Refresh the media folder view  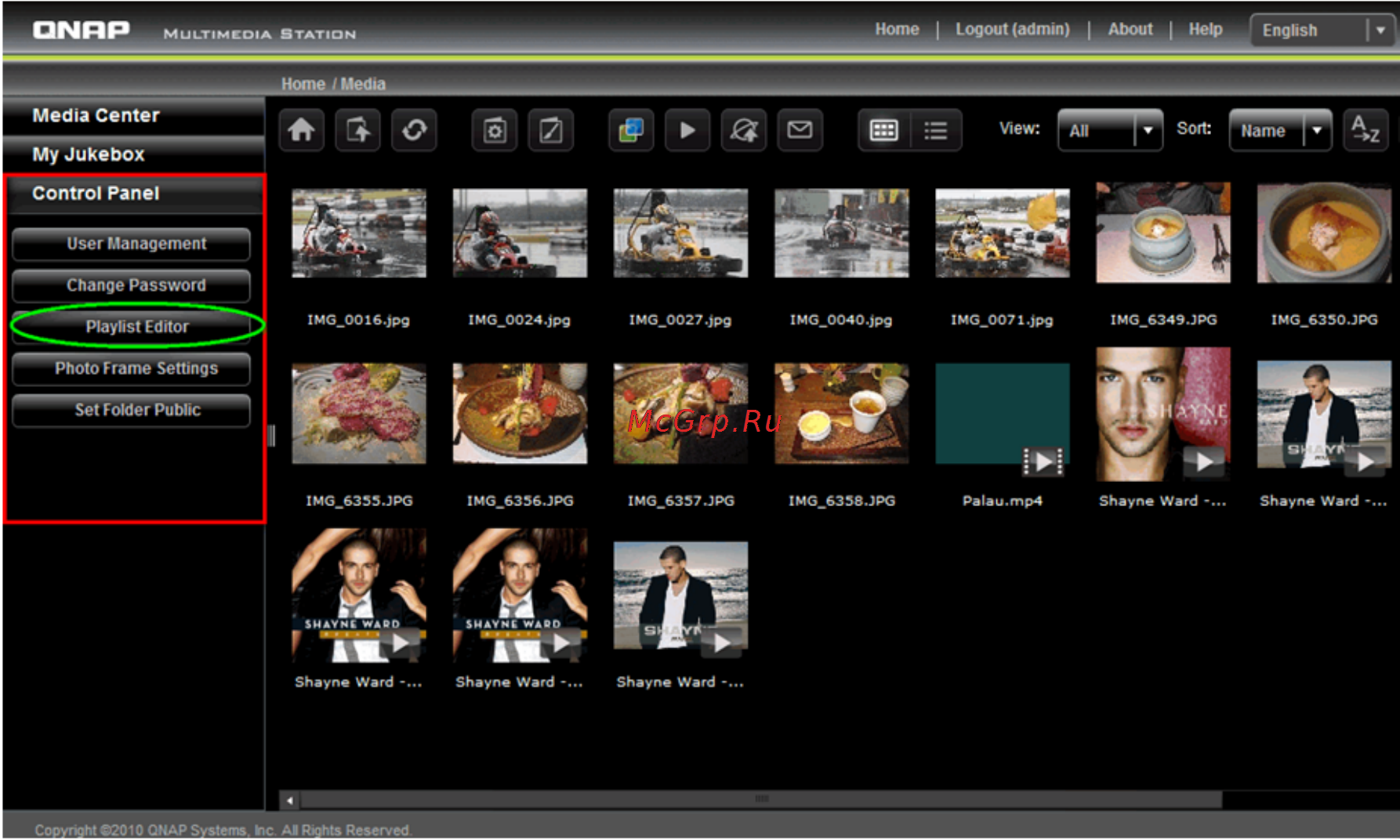pyautogui.click(x=415, y=130)
